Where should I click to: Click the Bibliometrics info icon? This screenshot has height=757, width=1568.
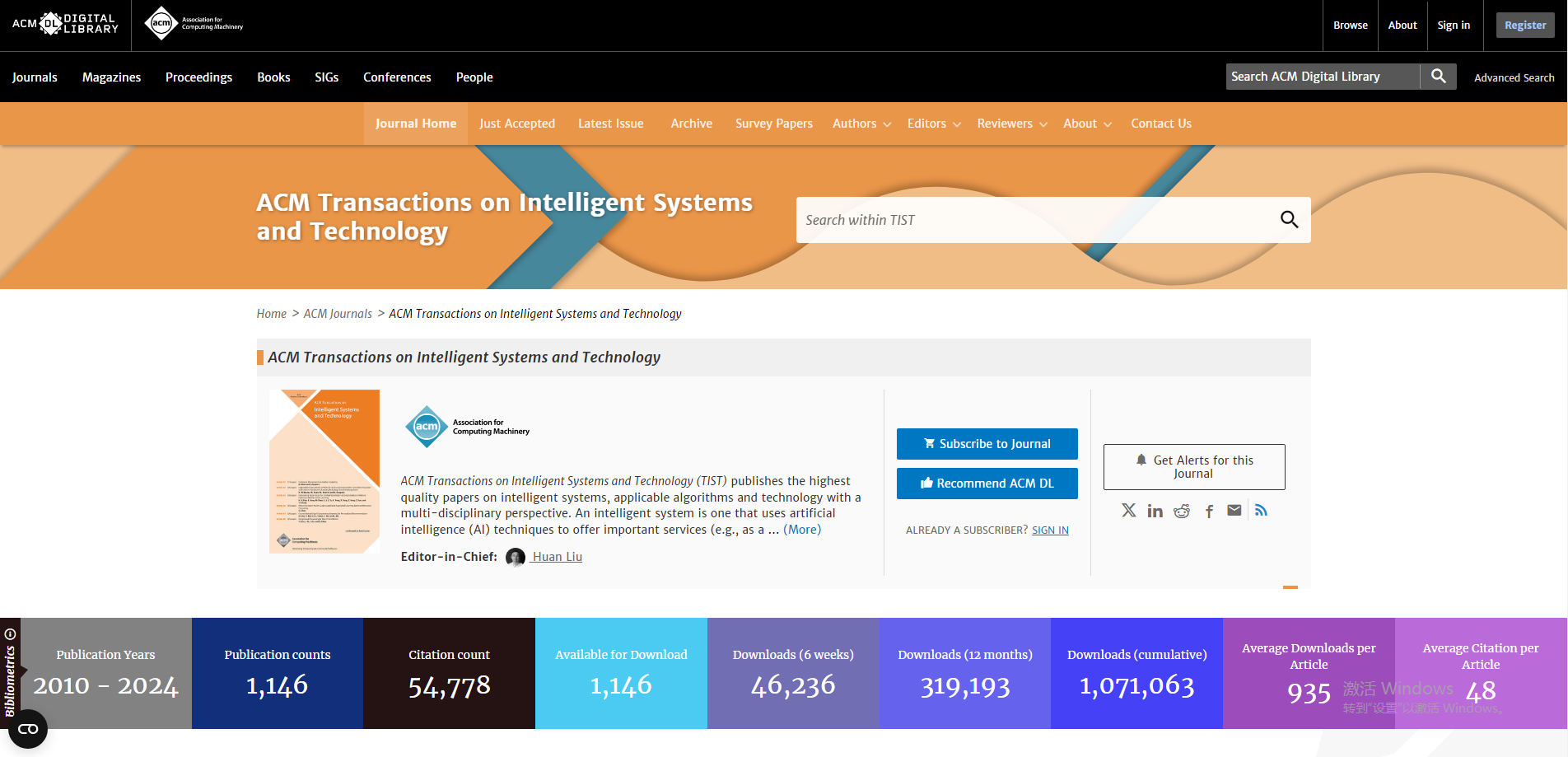[x=11, y=634]
